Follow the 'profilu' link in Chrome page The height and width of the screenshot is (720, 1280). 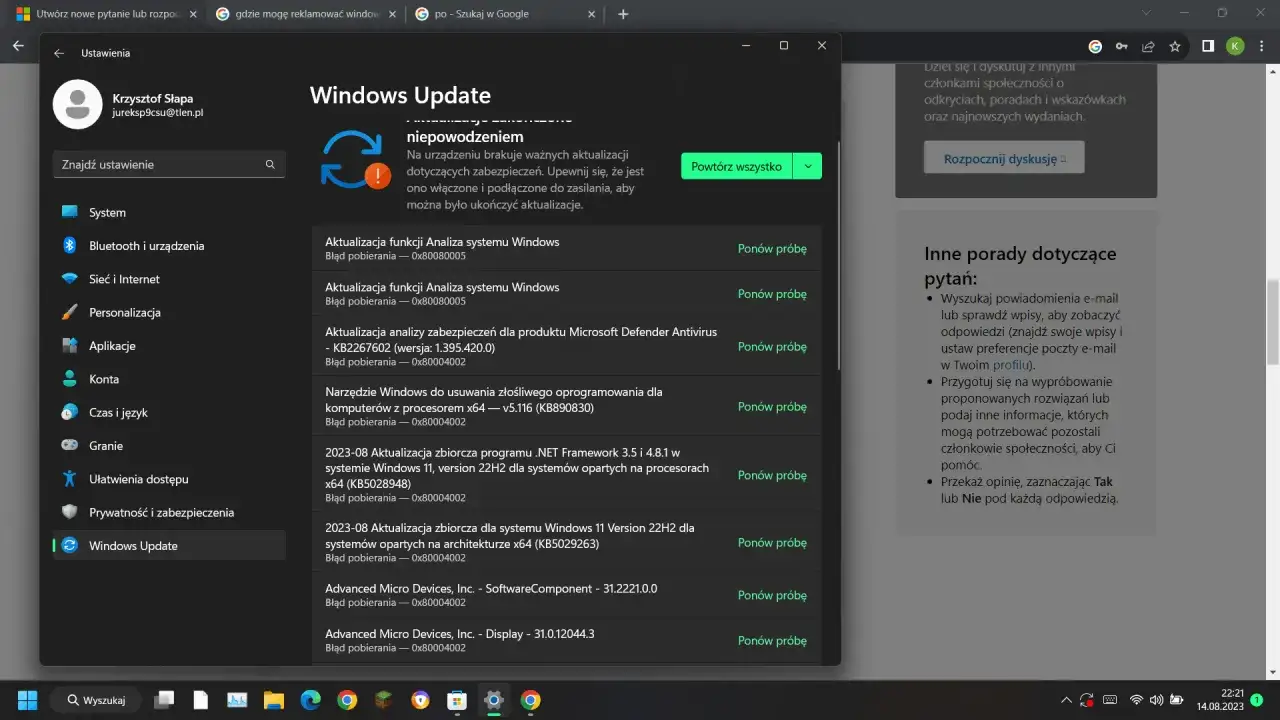[1010, 365]
